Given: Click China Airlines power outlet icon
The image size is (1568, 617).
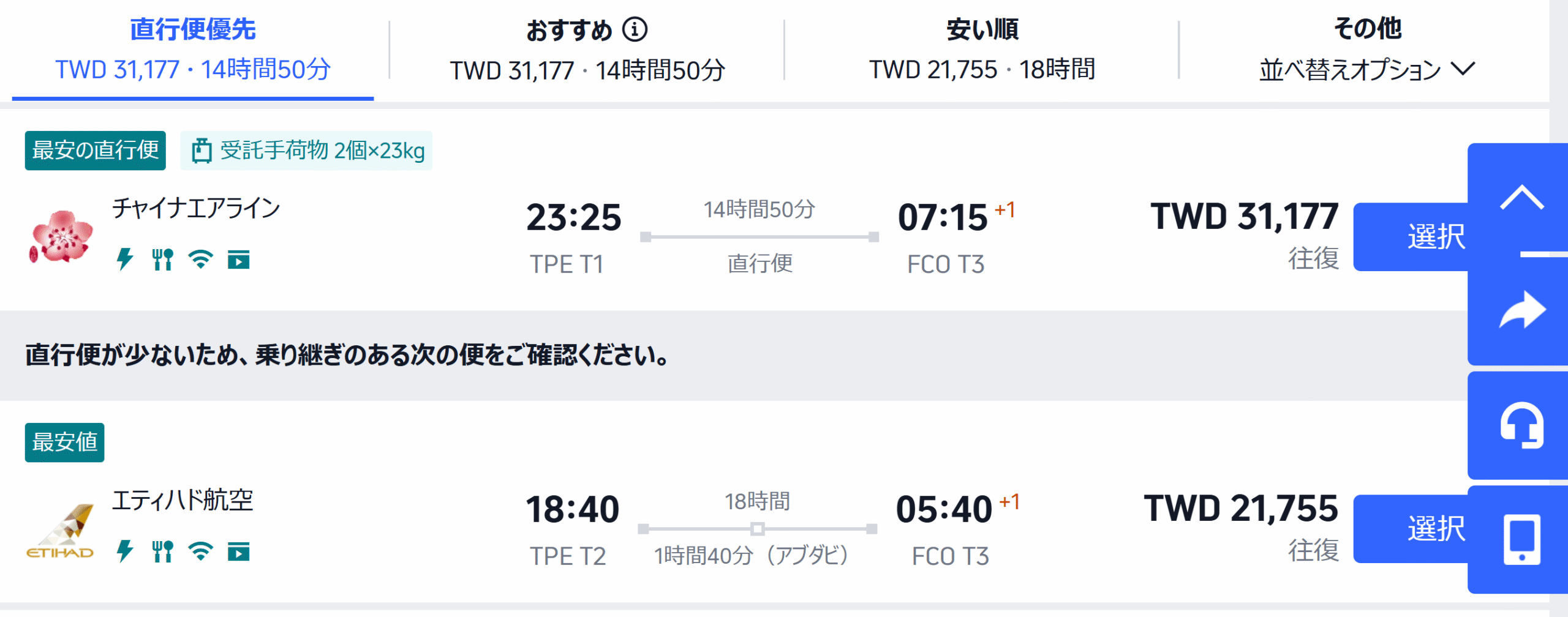Looking at the screenshot, I should click(125, 260).
